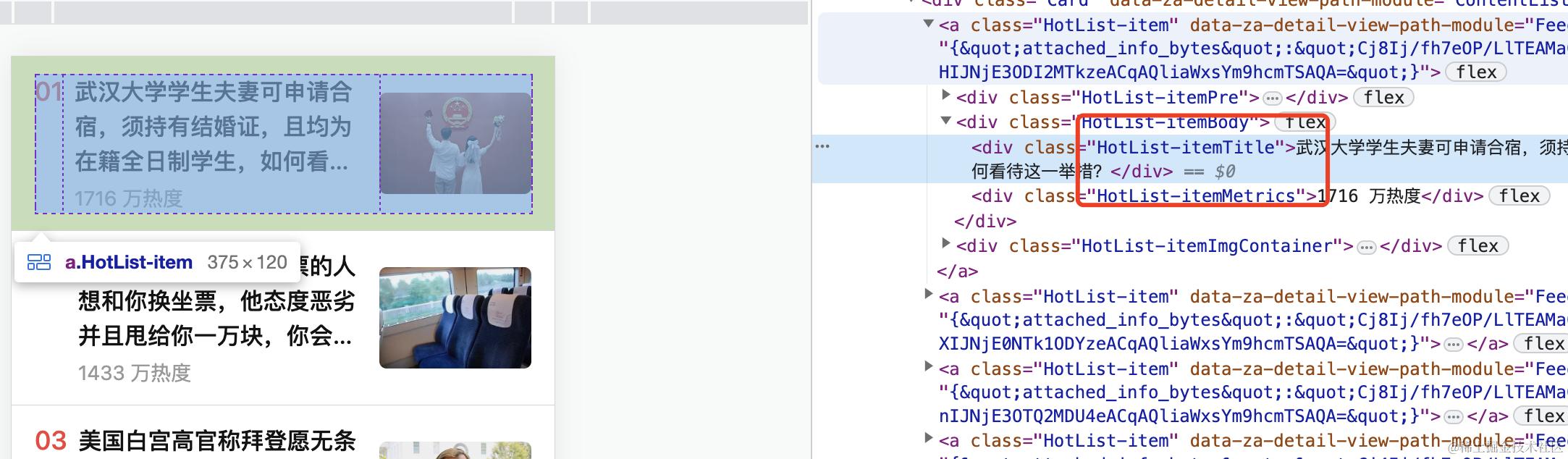Viewport: 1568px width, 459px height.
Task: Collapse the expanded first HotList-item anchor node
Action: pos(928,24)
